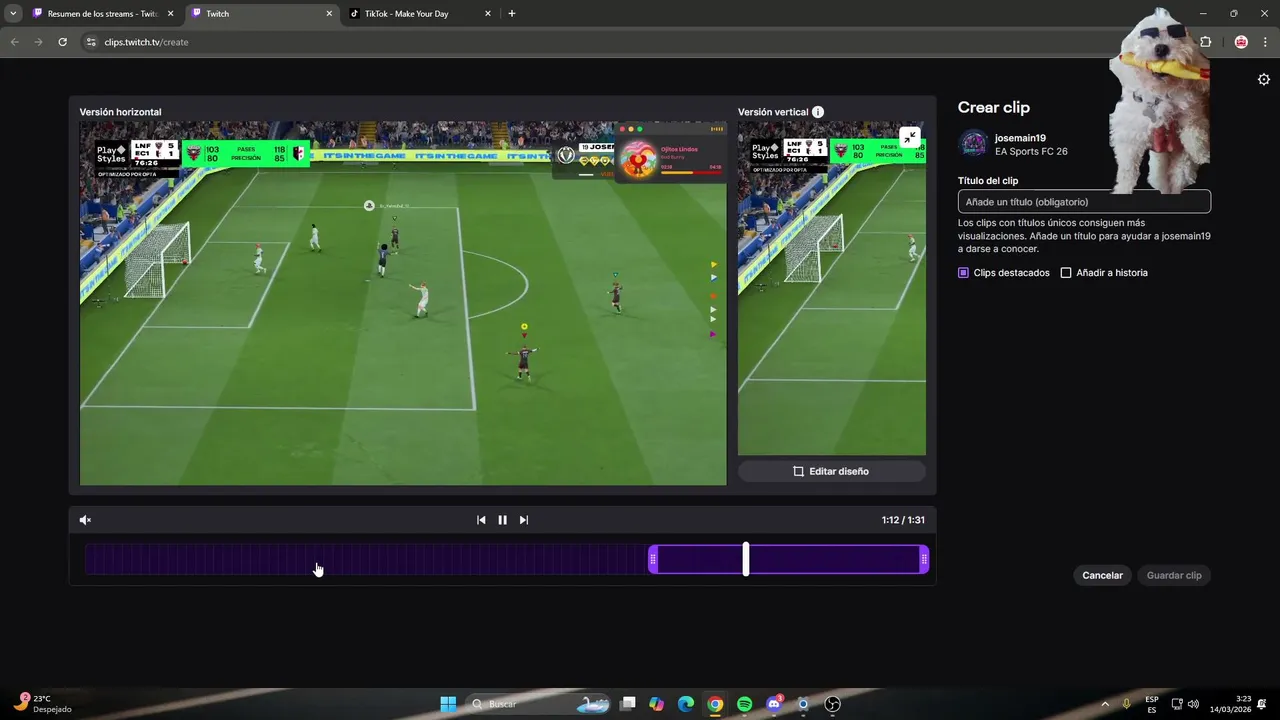Unmute the clip preview audio
This screenshot has height=720, width=1280.
(85, 520)
